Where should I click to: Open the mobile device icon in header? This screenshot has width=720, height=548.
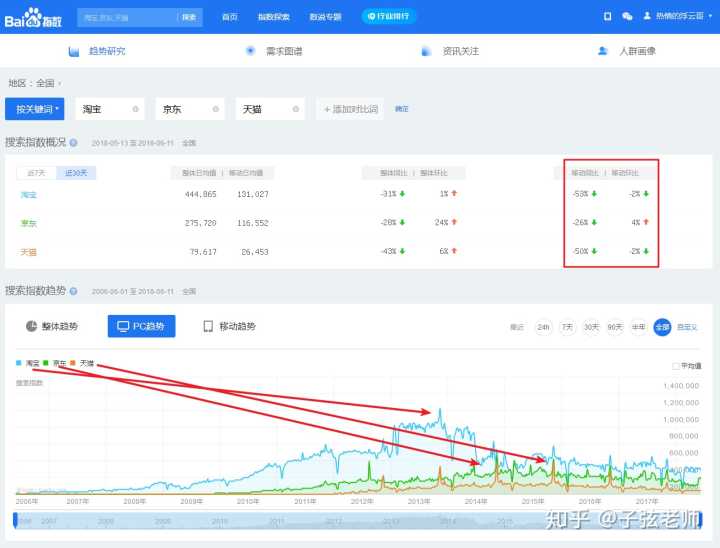[607, 16]
